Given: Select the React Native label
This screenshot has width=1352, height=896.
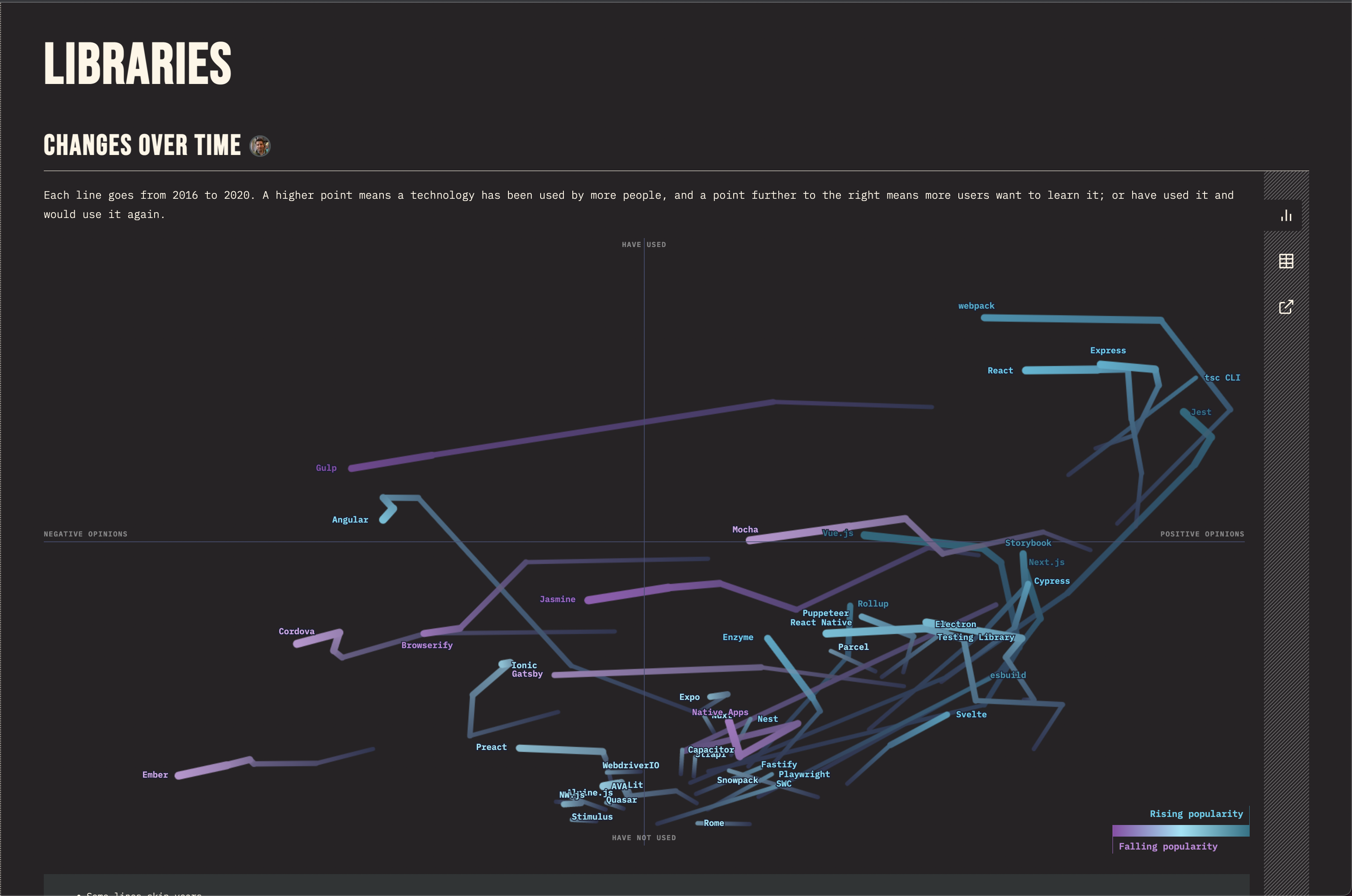Looking at the screenshot, I should 821,622.
